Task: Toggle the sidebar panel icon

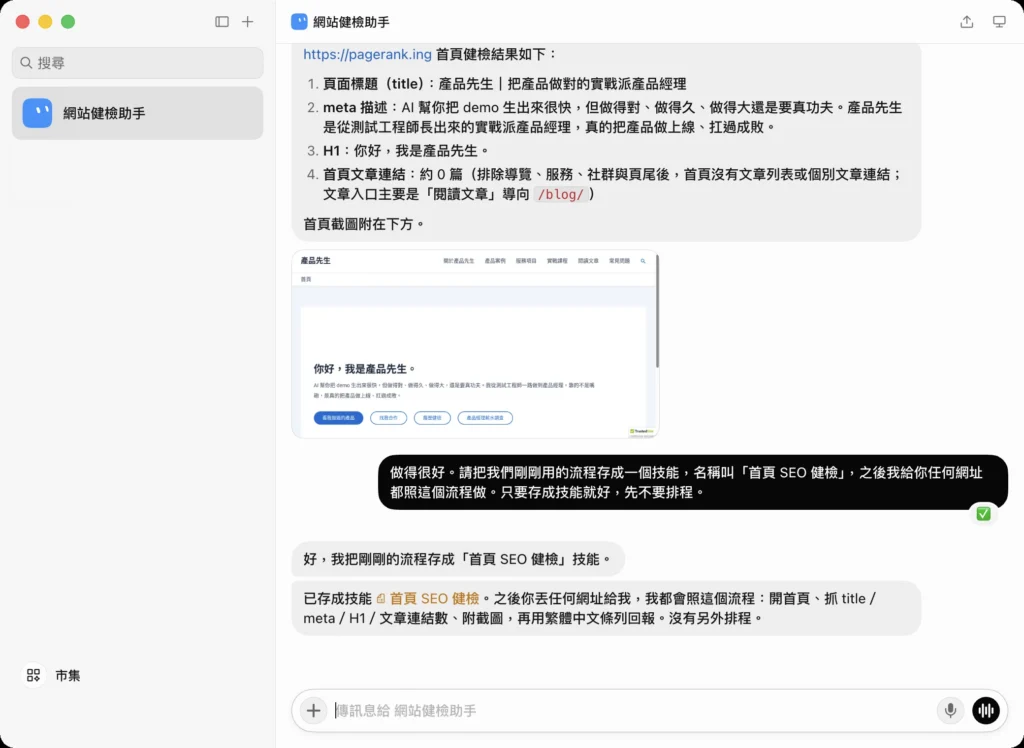Action: pyautogui.click(x=222, y=22)
